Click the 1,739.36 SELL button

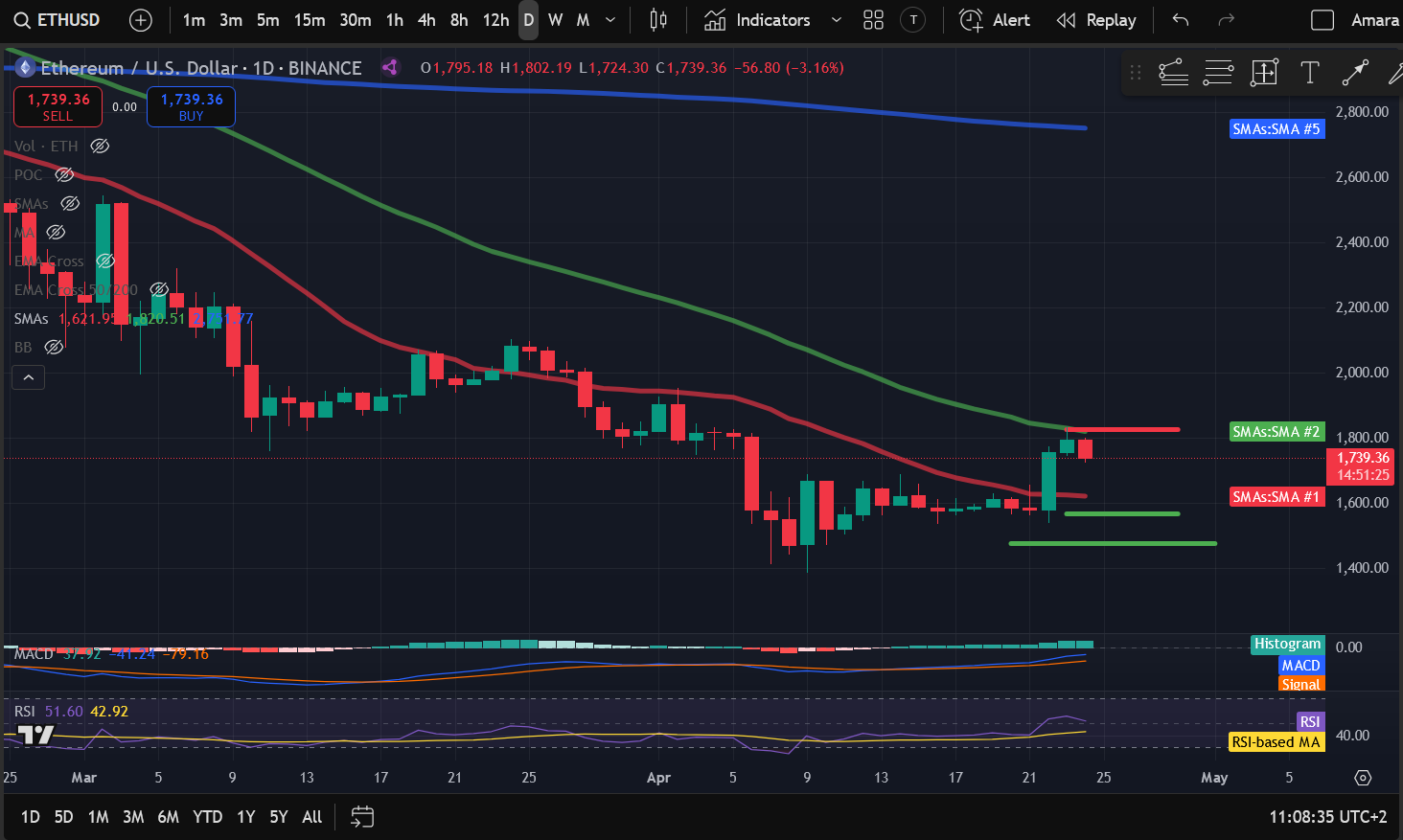click(57, 106)
